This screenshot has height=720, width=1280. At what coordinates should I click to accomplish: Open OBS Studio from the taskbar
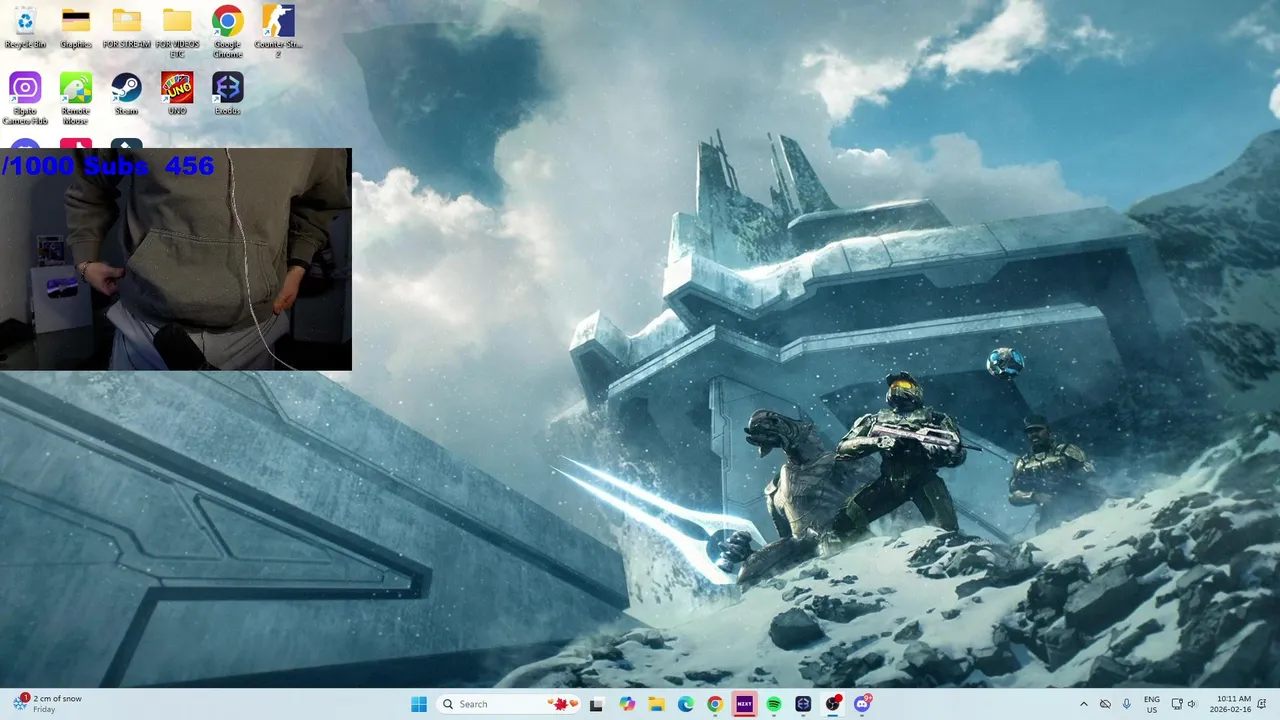click(x=833, y=704)
